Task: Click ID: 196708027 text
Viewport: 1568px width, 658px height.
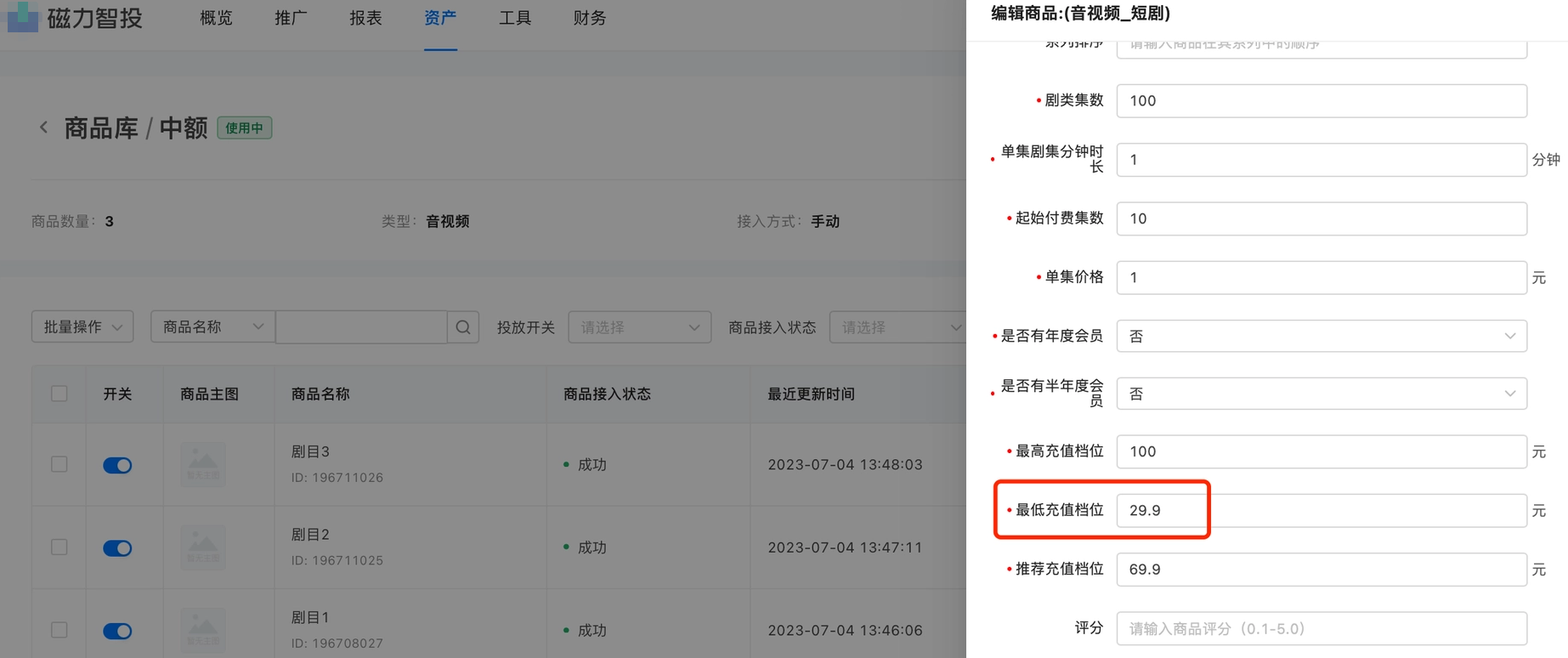Action: click(337, 643)
